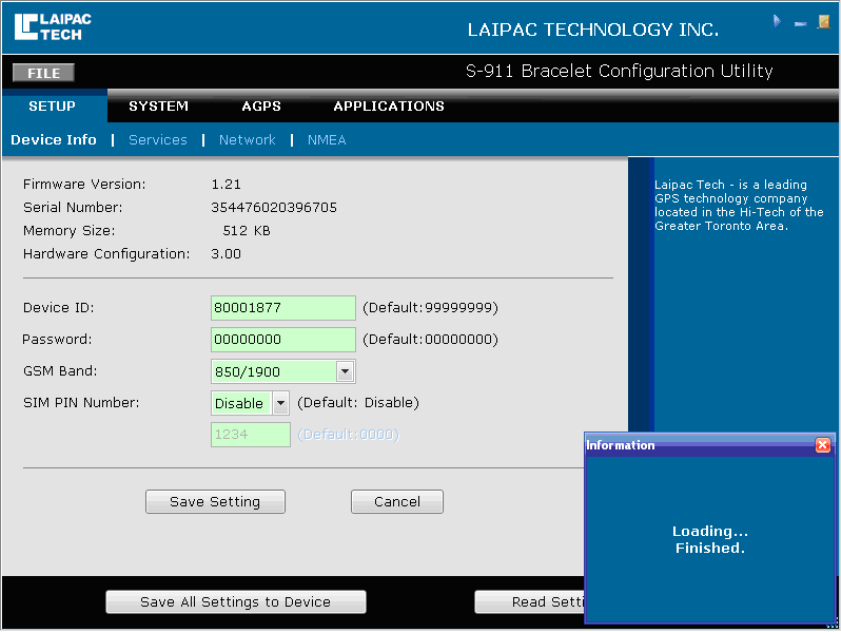This screenshot has width=841, height=632.
Task: Switch to the SYSTEM tab
Action: 158,106
